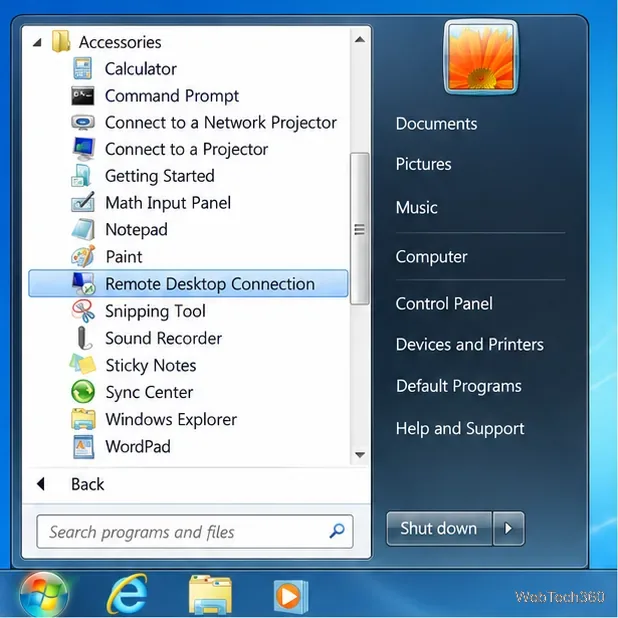The image size is (618, 618).
Task: Click the Paint palette icon
Action: click(x=83, y=256)
